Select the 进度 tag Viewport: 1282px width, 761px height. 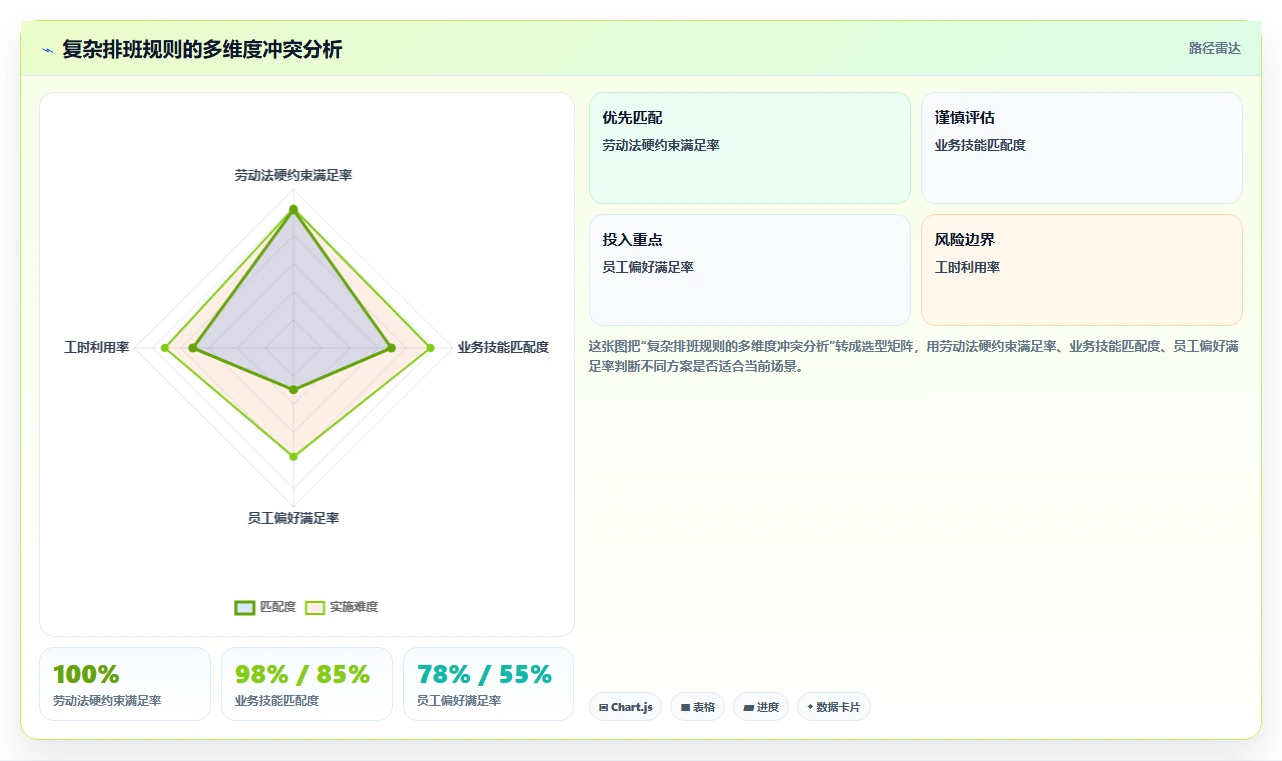pos(761,707)
